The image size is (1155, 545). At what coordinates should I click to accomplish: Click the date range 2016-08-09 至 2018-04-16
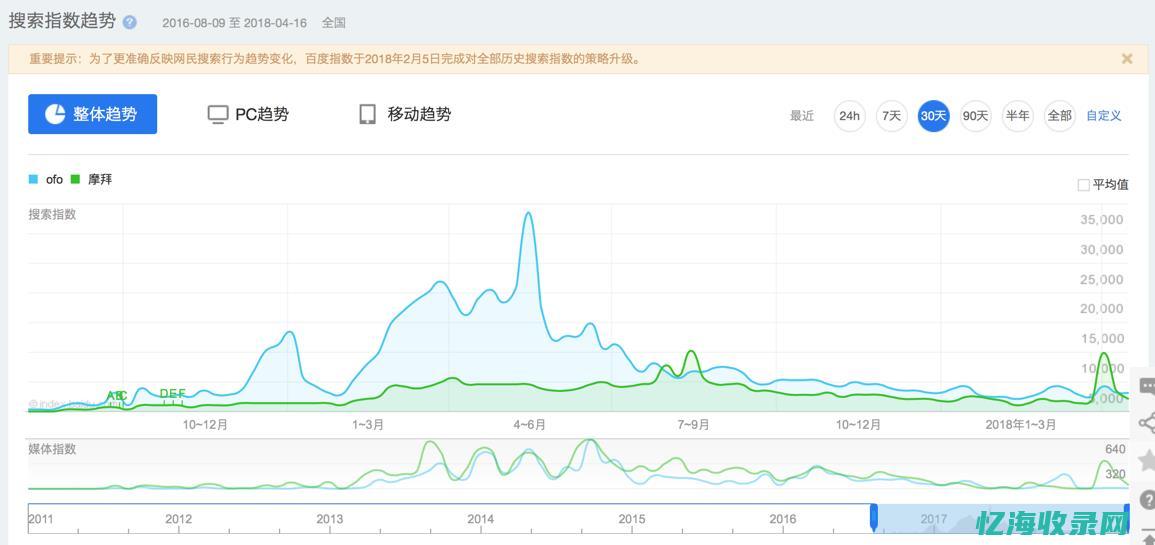[x=234, y=23]
